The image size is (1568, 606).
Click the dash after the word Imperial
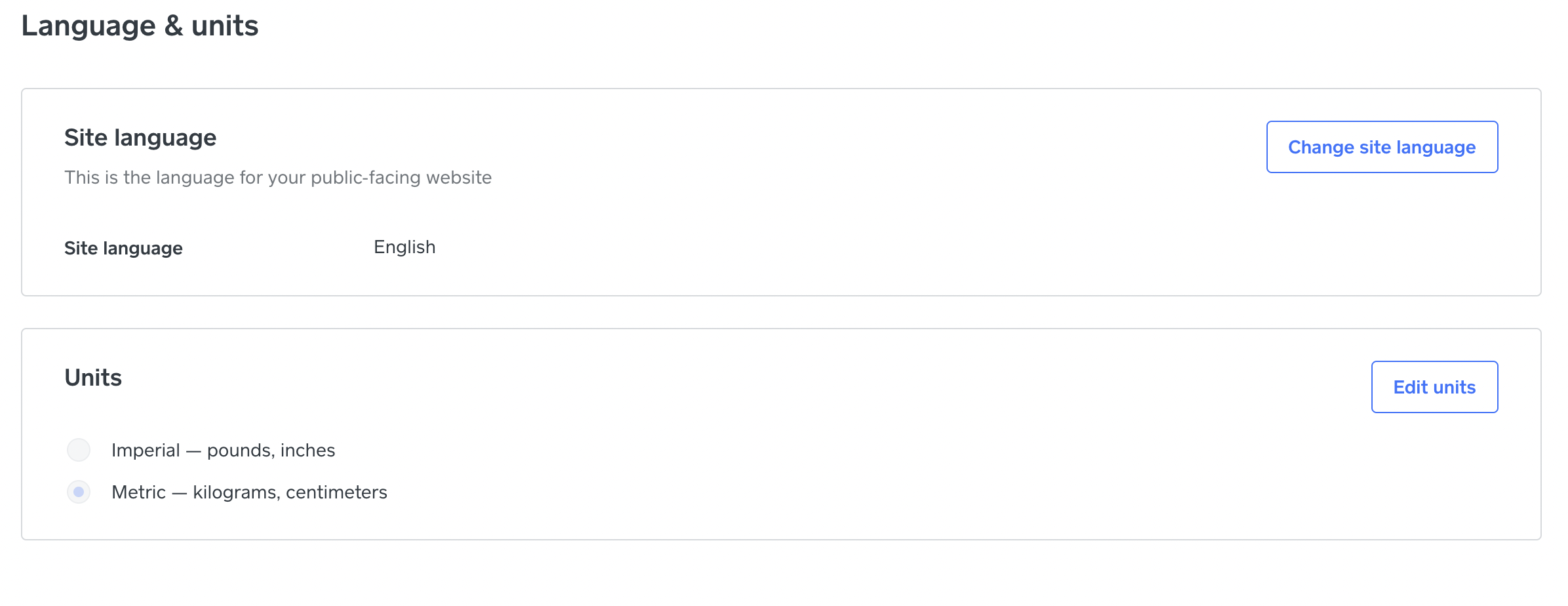193,451
